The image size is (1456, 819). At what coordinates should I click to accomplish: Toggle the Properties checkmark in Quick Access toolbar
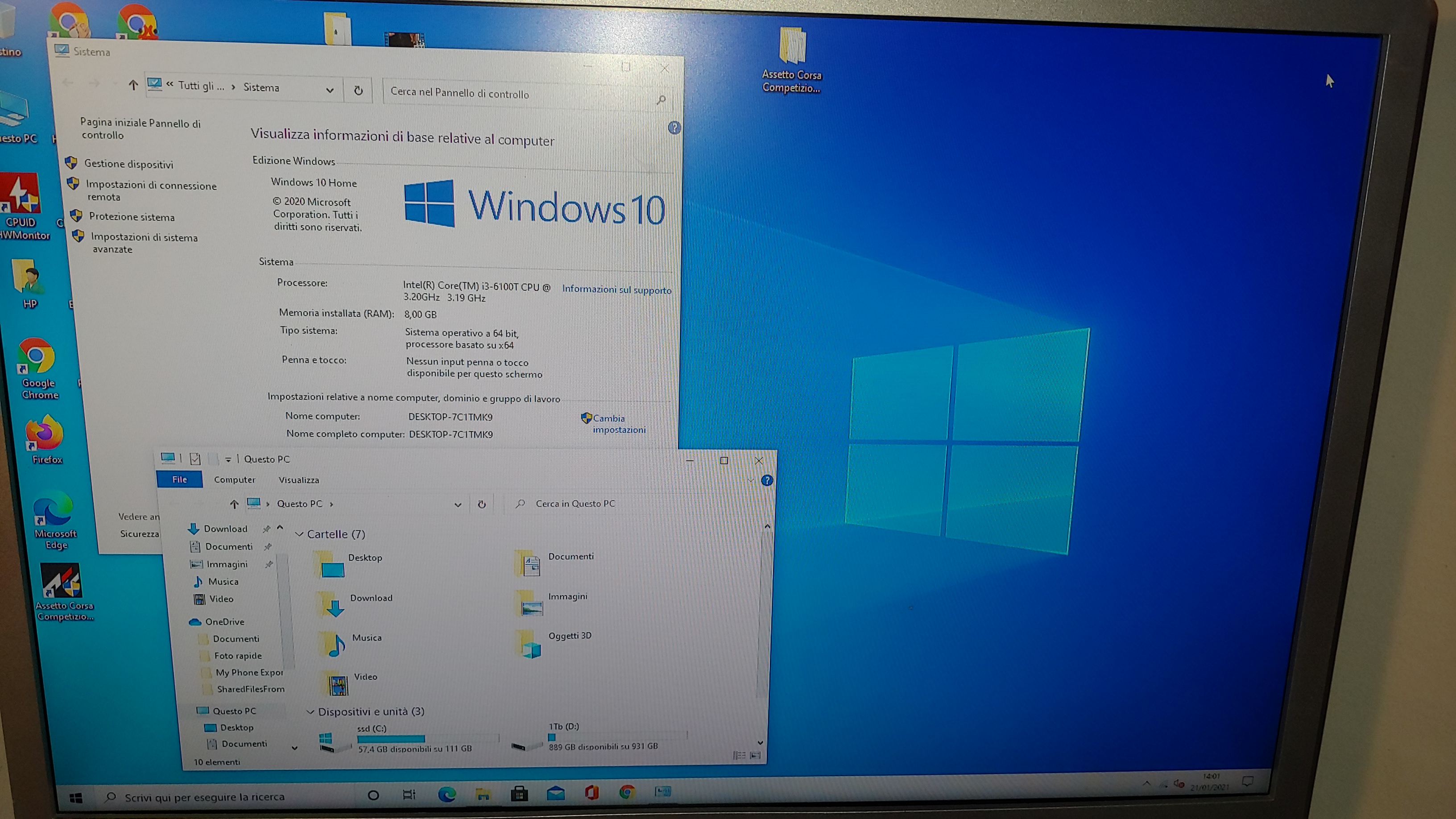pyautogui.click(x=195, y=459)
